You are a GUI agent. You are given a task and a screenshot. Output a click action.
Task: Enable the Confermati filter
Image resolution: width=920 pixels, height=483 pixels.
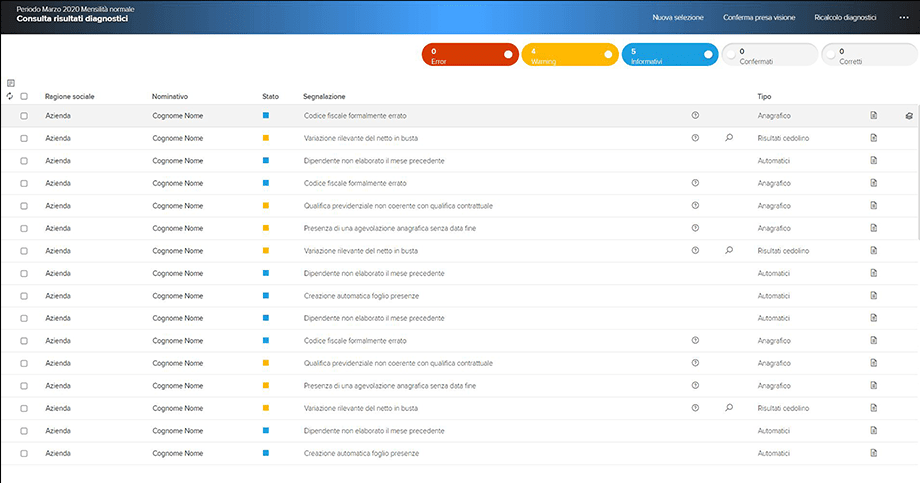pos(769,55)
